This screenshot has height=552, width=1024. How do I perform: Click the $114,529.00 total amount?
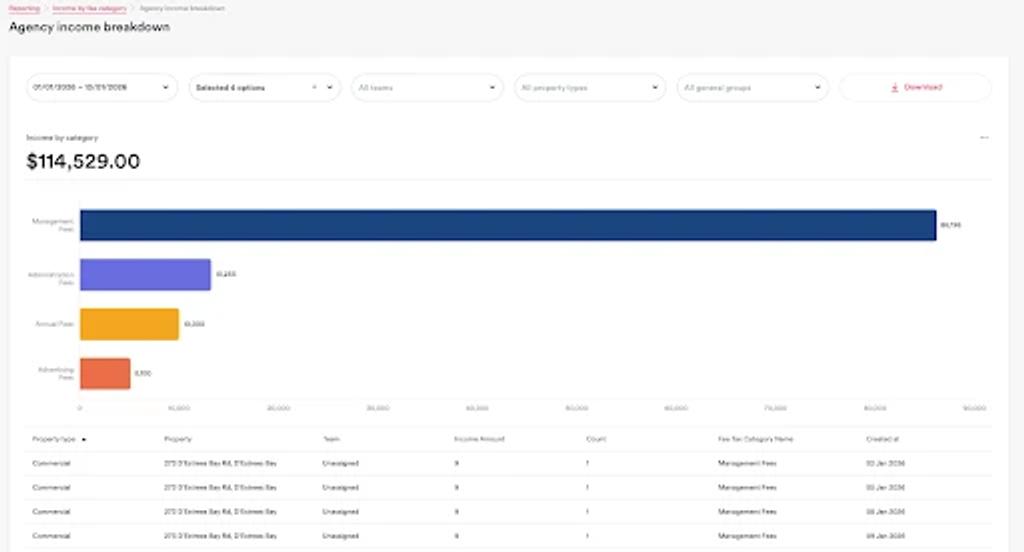pyautogui.click(x=83, y=161)
